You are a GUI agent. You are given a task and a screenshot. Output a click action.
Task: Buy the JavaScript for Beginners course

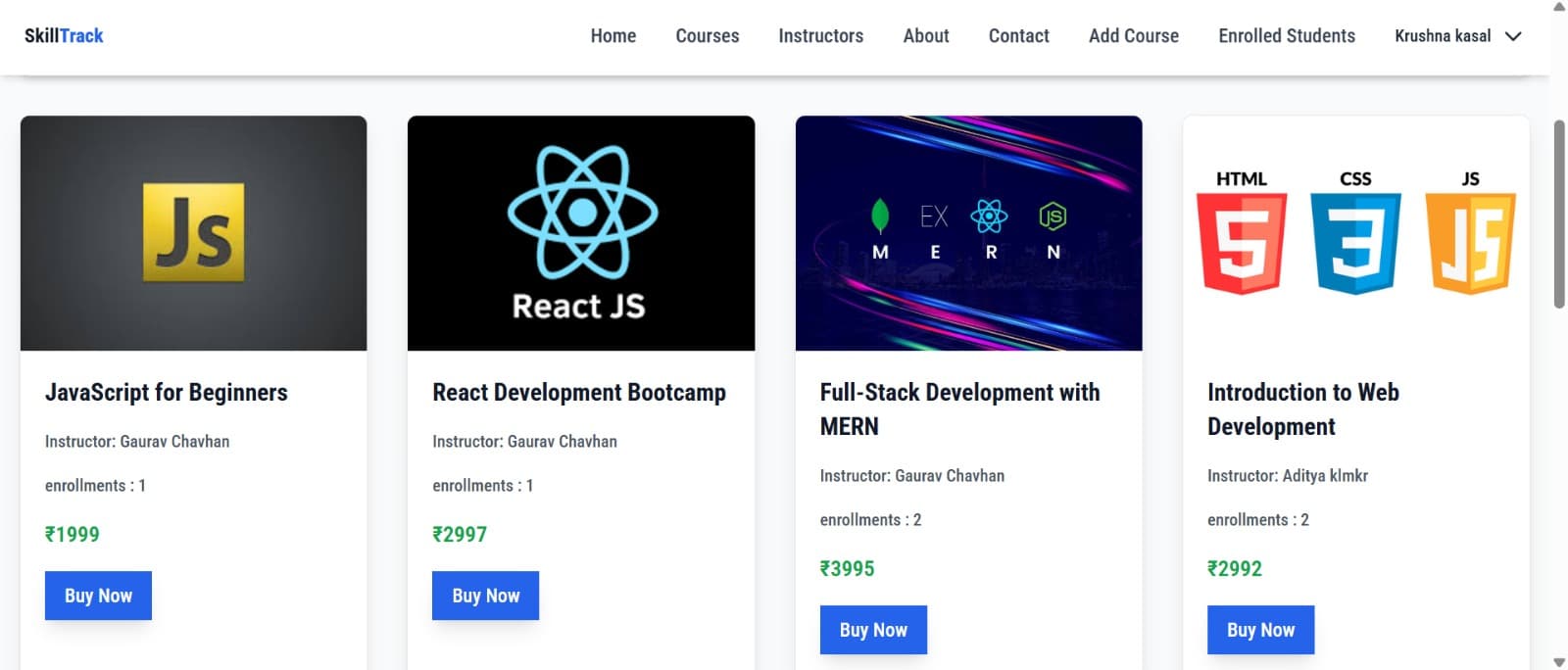pos(98,596)
